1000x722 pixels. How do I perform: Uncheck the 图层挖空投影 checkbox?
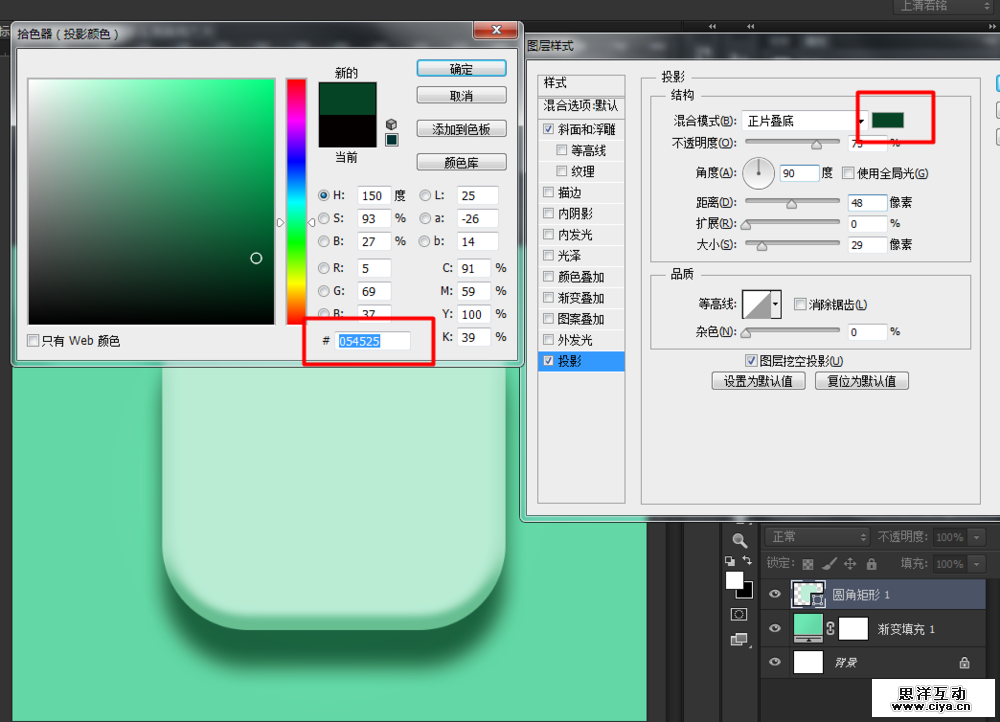[x=751, y=361]
